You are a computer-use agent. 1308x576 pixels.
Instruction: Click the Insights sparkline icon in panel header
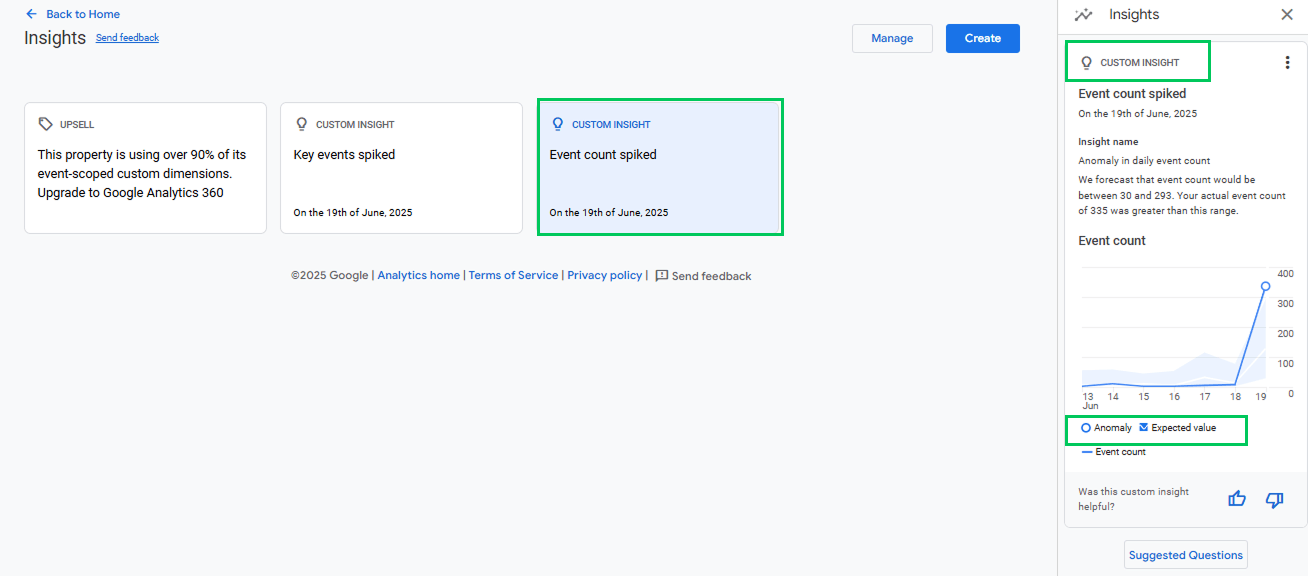(1083, 14)
